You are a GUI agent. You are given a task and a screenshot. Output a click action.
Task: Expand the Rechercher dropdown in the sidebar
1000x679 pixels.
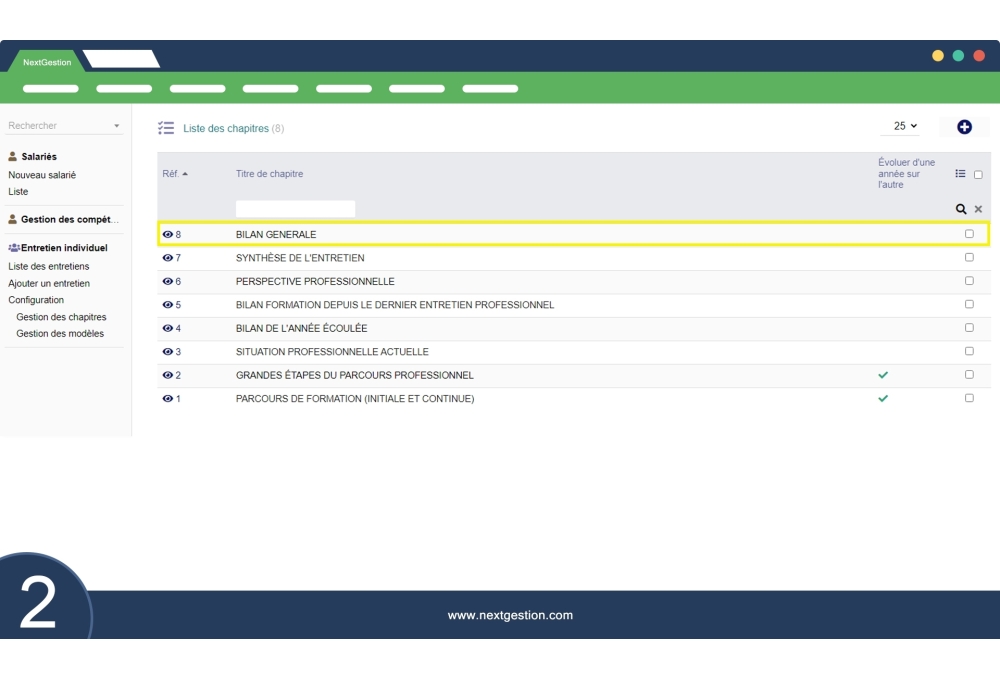pos(116,126)
